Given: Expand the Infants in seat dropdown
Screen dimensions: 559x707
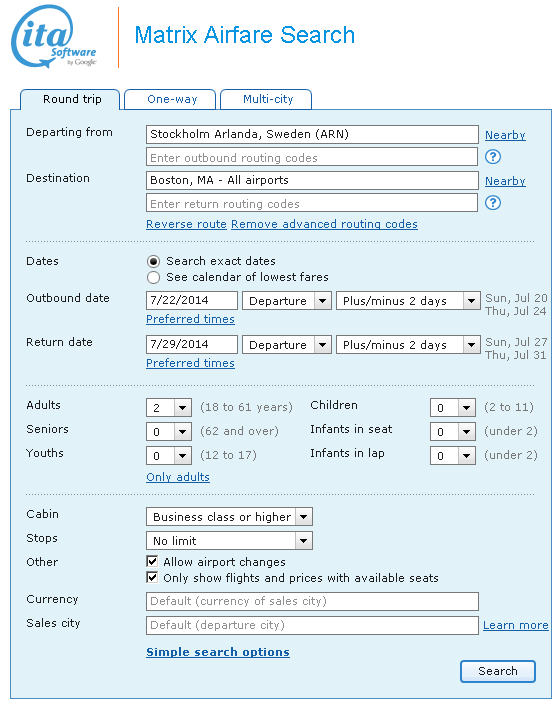Looking at the screenshot, I should 453,432.
